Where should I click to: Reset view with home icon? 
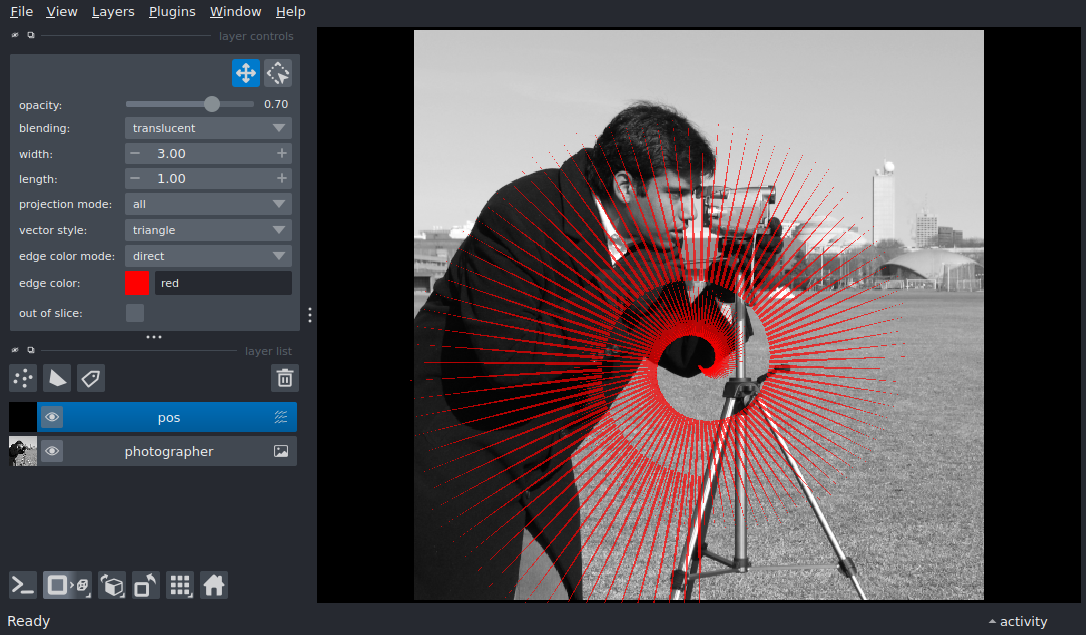214,585
